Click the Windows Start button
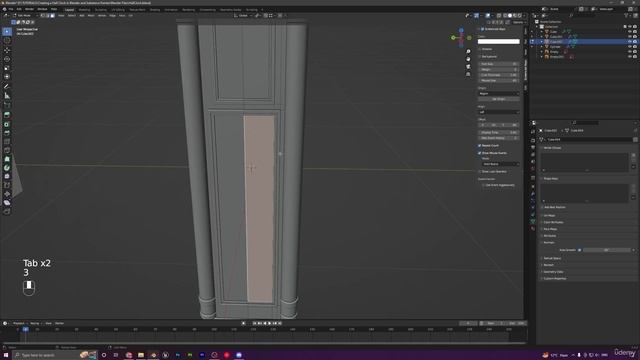640x360 pixels. pyautogui.click(x=6, y=355)
